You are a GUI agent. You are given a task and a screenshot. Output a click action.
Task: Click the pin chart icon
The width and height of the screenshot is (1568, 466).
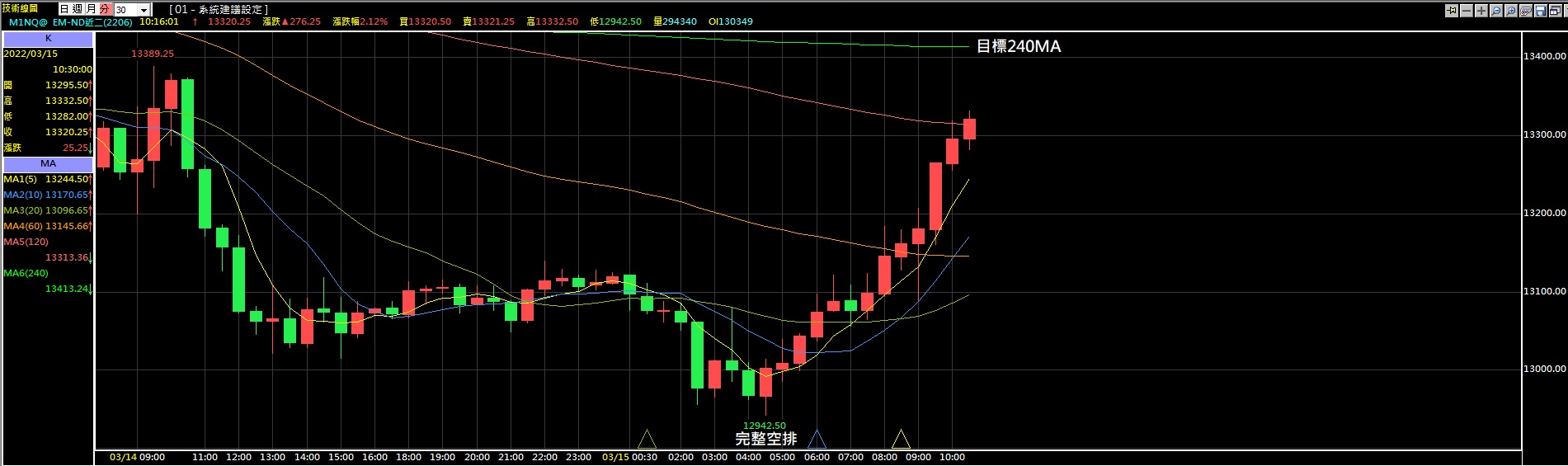(1452, 11)
